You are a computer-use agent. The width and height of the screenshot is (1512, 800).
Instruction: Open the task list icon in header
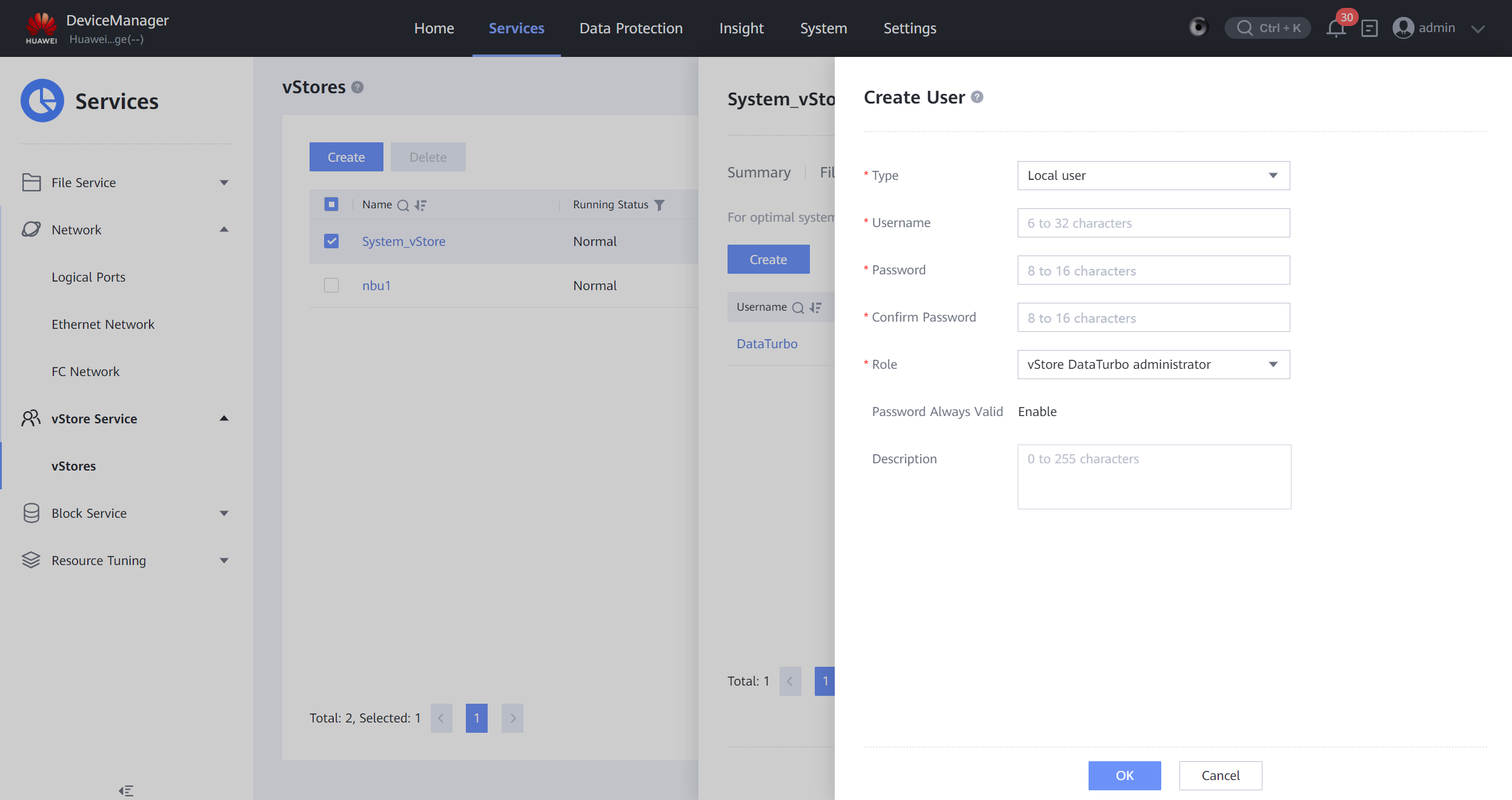coord(1369,28)
